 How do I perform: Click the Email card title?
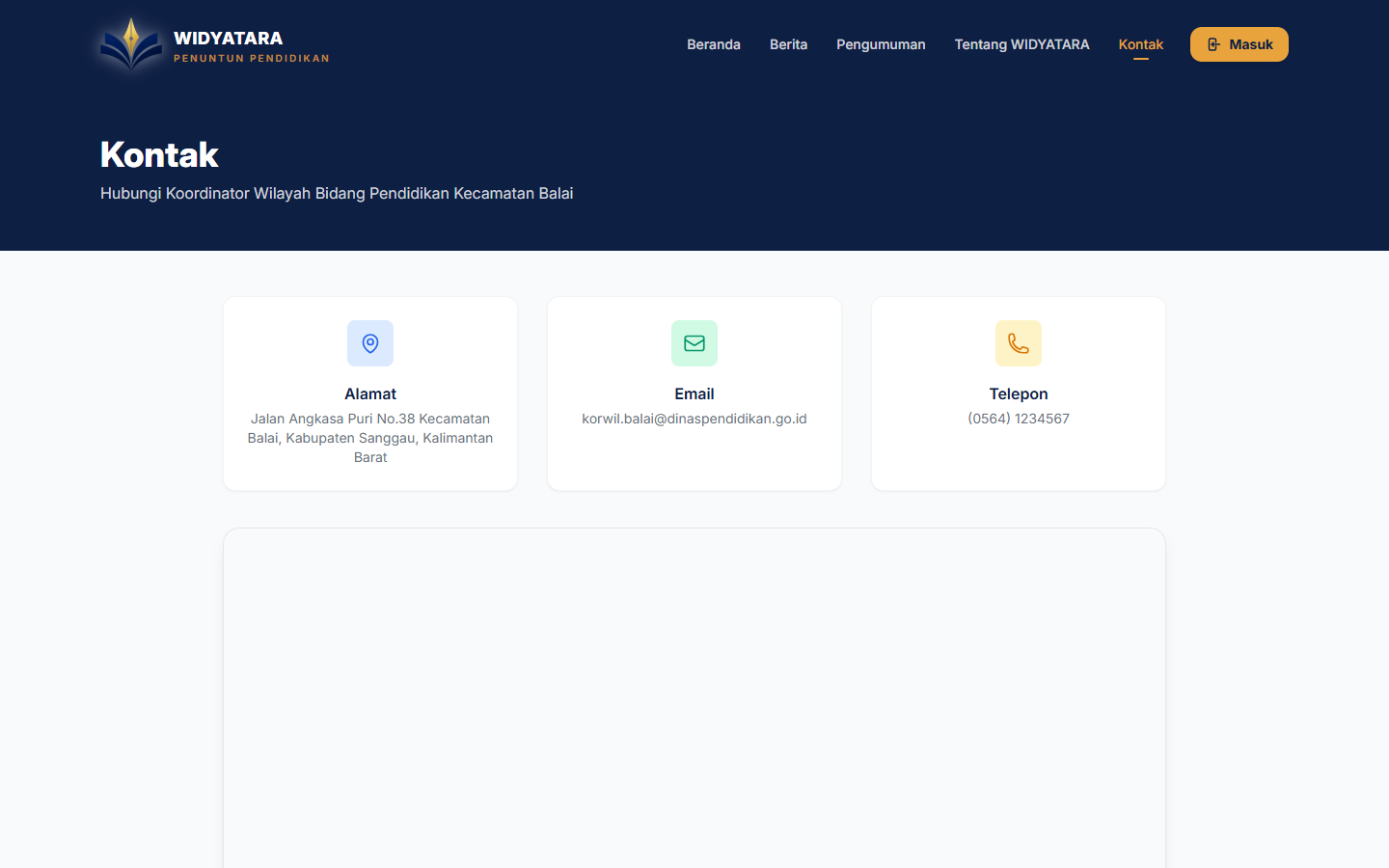click(694, 393)
